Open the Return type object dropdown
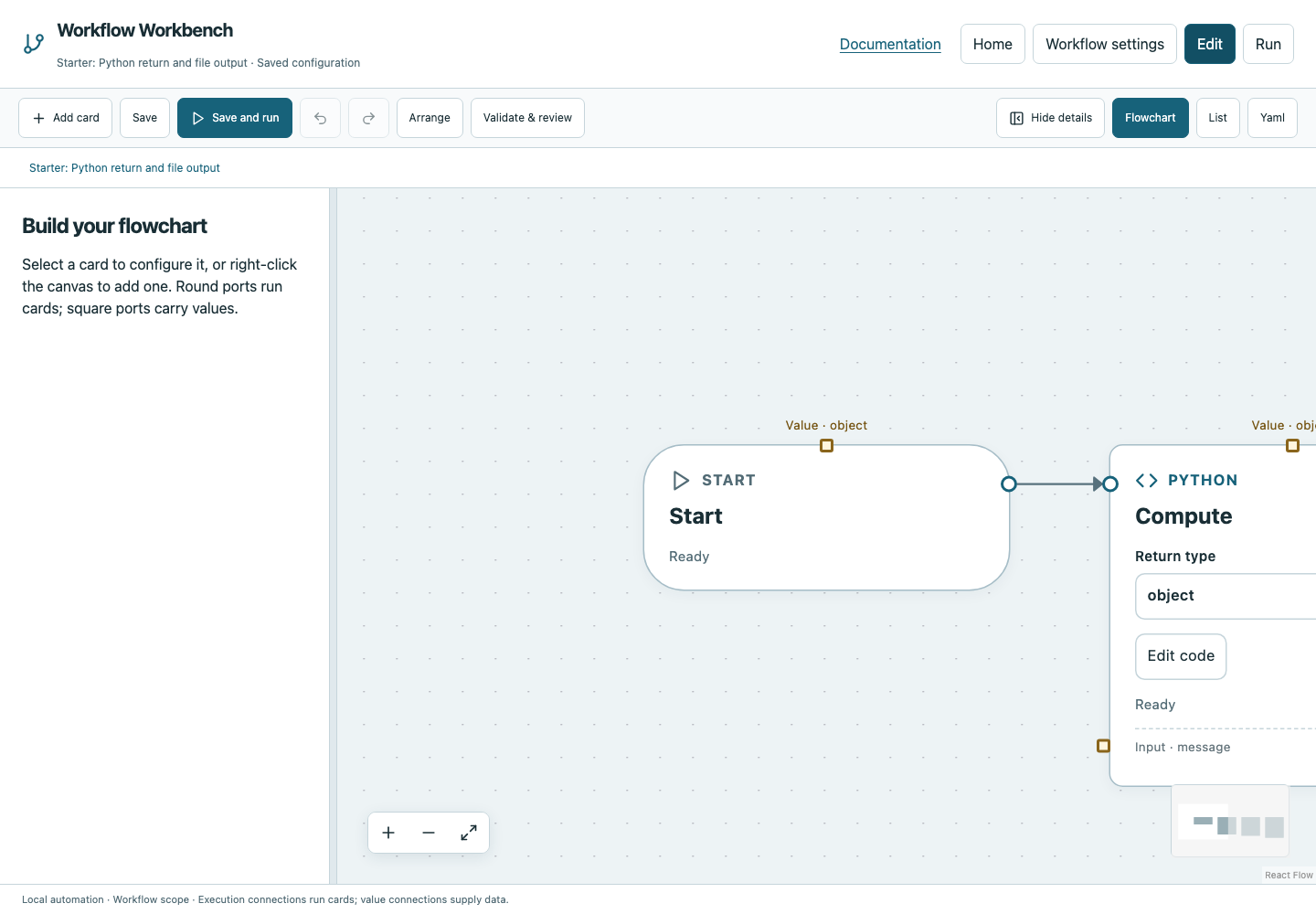Image resolution: width=1316 pixels, height=914 pixels. point(1225,596)
